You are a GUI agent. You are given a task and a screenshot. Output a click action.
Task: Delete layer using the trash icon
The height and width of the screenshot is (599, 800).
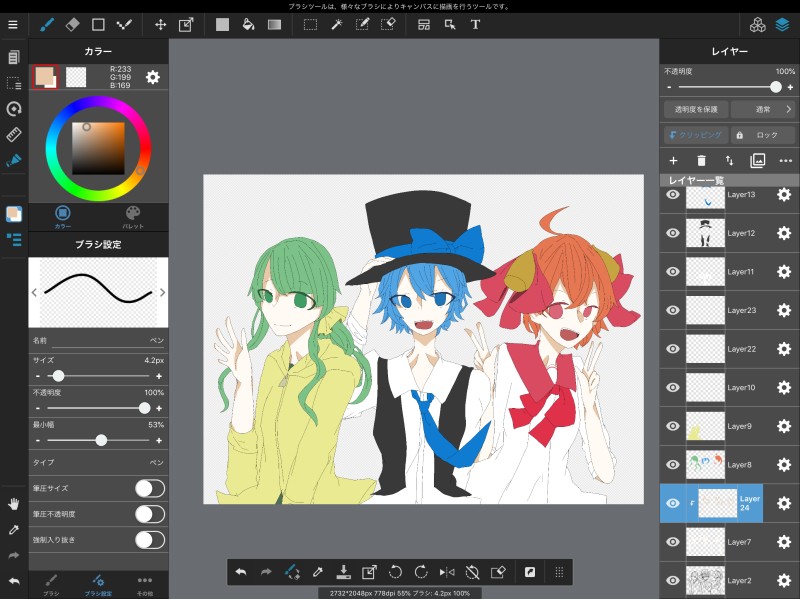click(701, 160)
